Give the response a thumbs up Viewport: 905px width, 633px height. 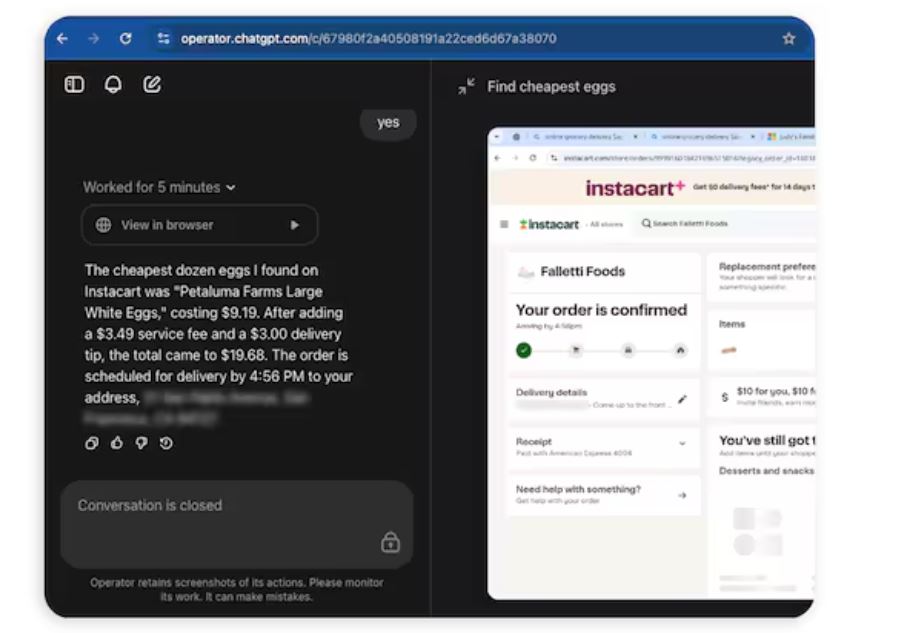pos(117,443)
